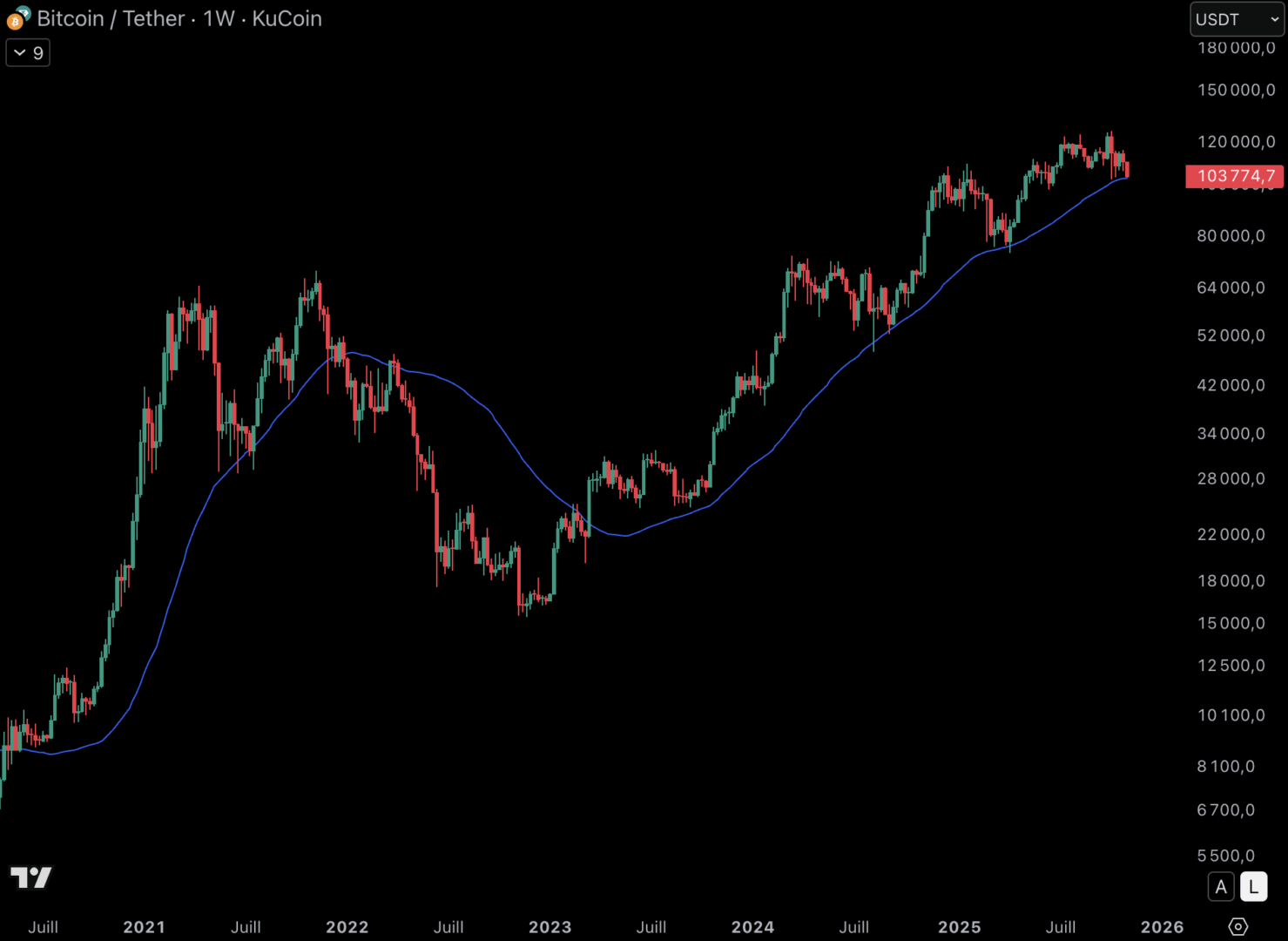
Task: Click the Bitcoin coin logo icon
Action: pos(17,18)
